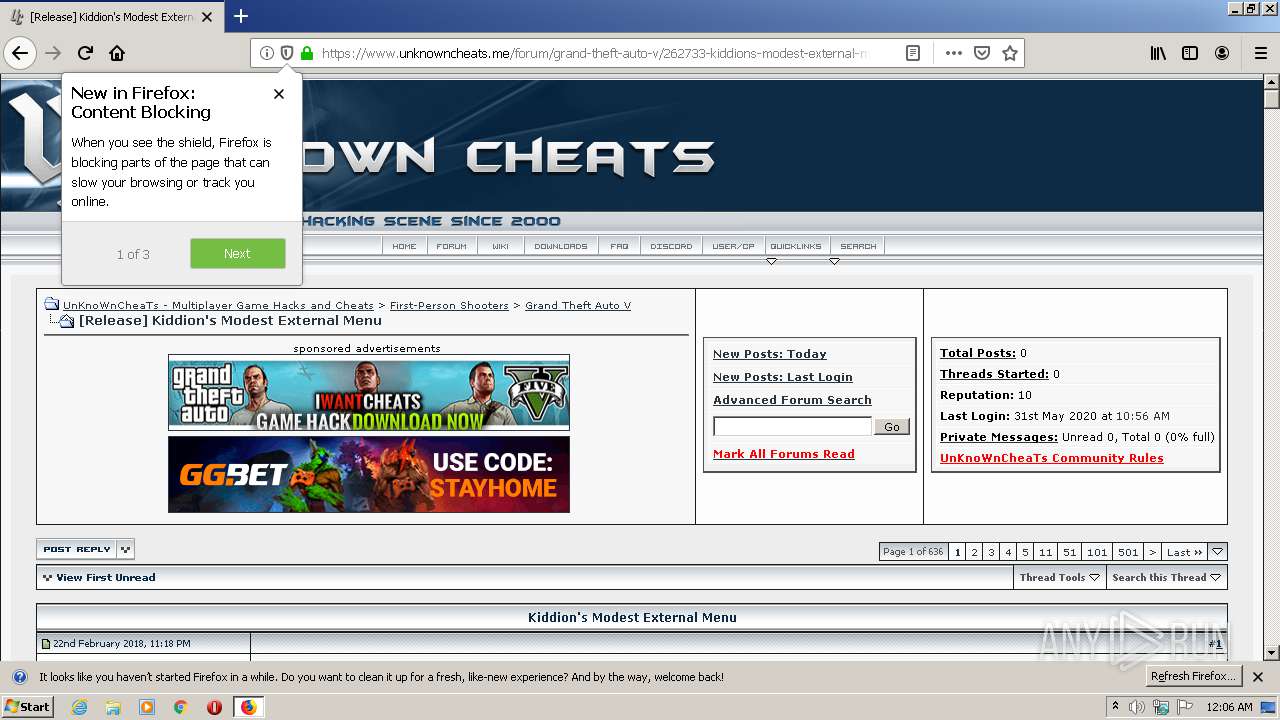
Task: Expand the Thread Tools dropdown
Action: point(1060,578)
